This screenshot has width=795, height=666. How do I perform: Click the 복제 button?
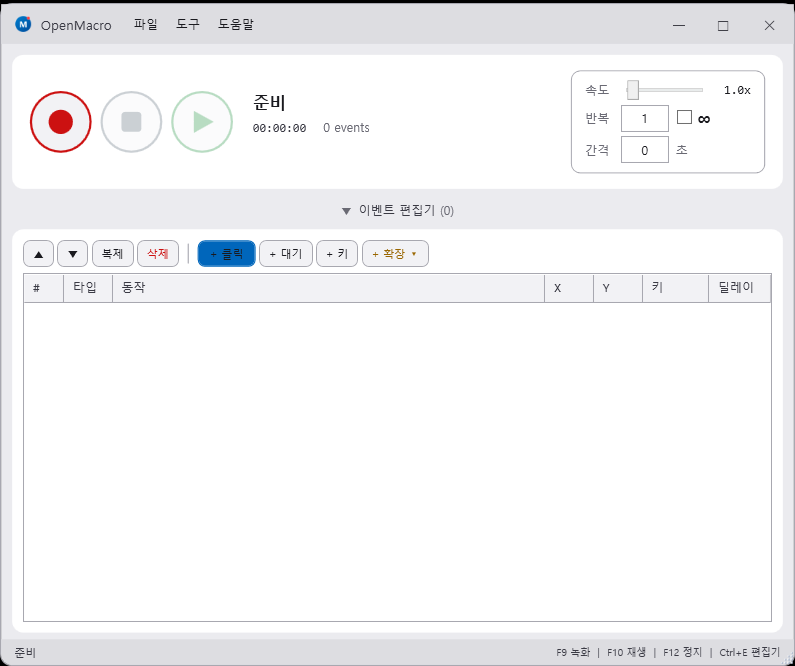coord(112,254)
